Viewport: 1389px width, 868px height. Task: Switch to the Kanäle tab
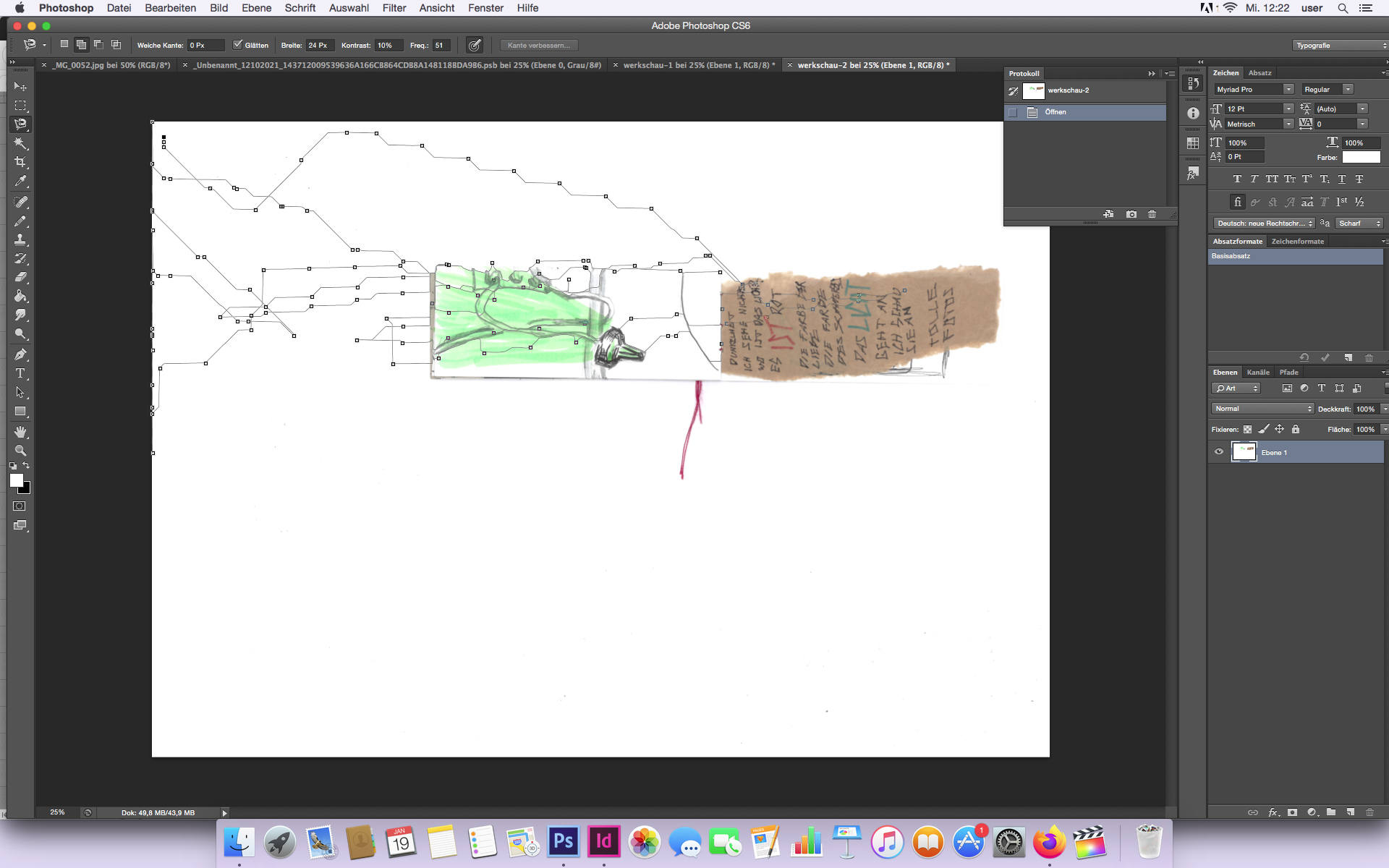1258,373
